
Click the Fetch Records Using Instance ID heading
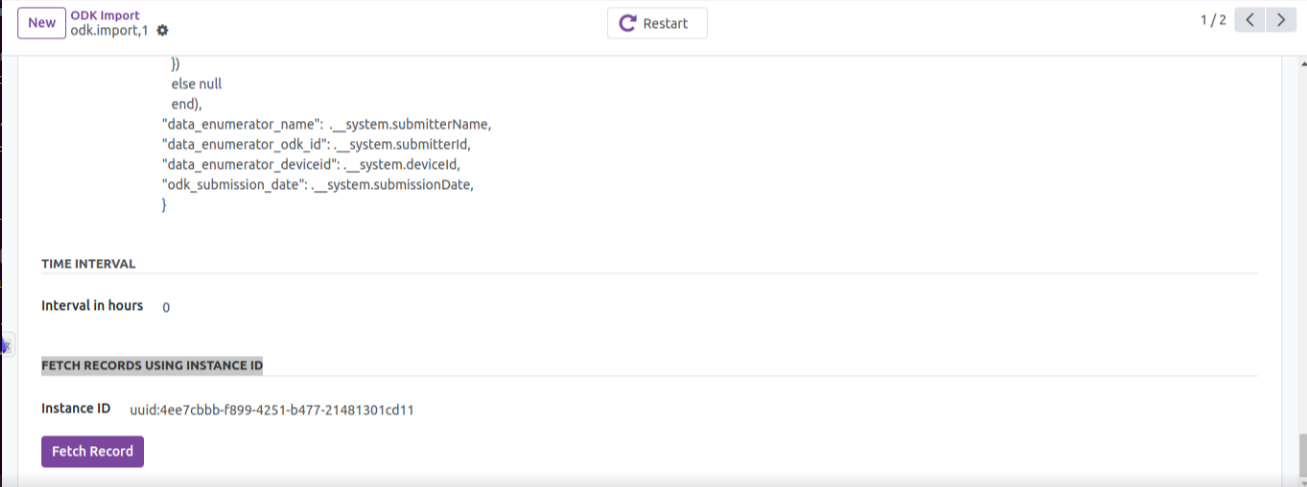click(152, 366)
